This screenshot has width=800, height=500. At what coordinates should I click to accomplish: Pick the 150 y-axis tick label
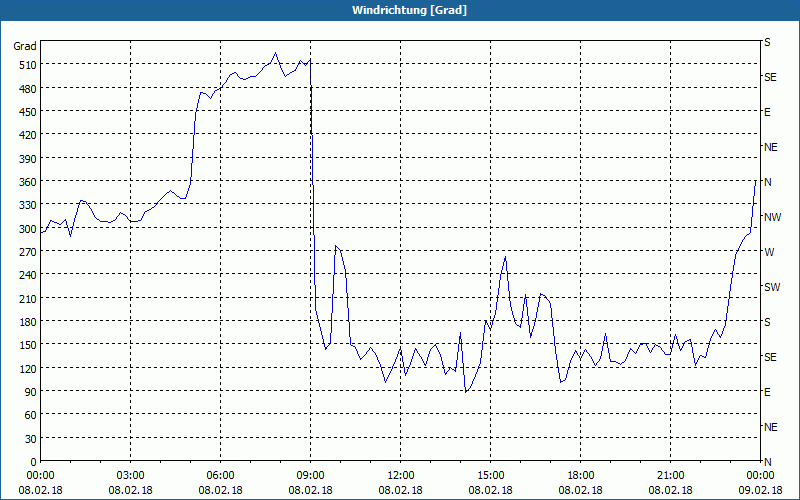(x=28, y=344)
